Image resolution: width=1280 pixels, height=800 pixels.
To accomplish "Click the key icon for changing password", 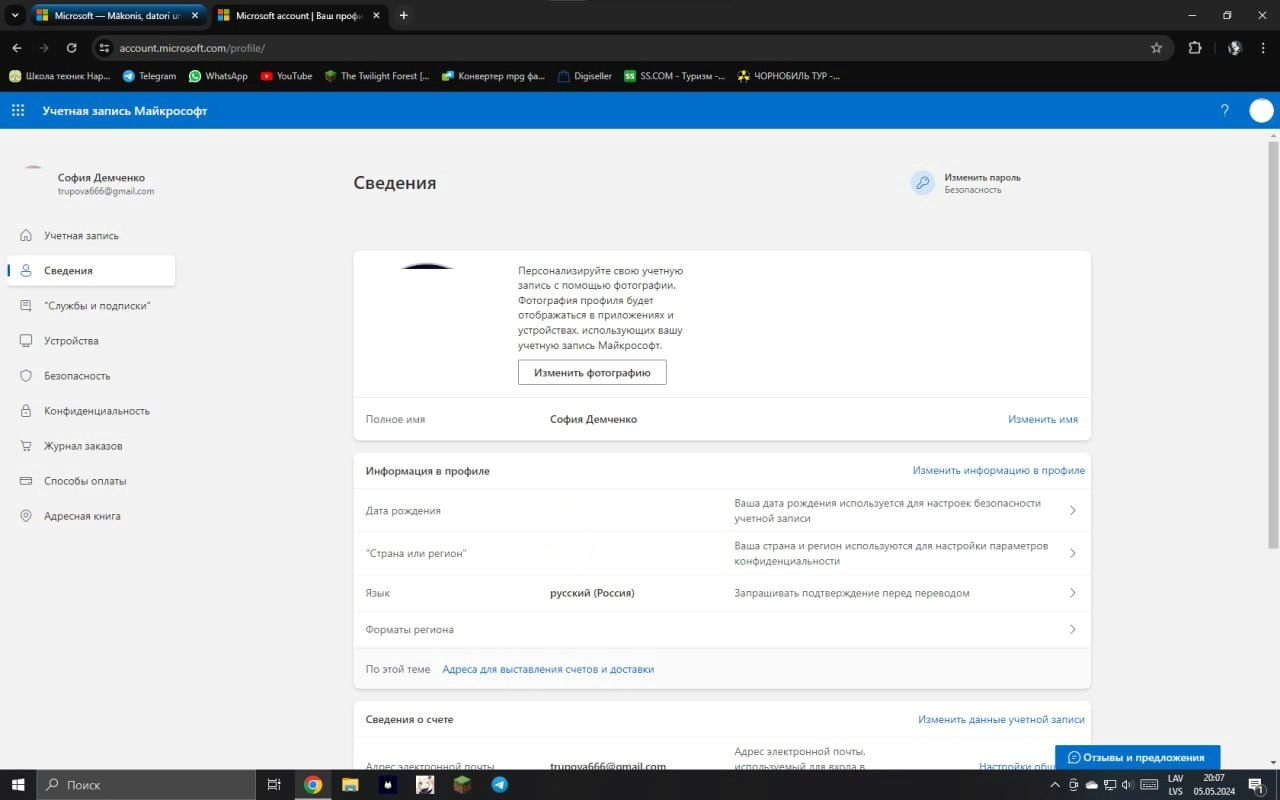I will click(x=922, y=183).
